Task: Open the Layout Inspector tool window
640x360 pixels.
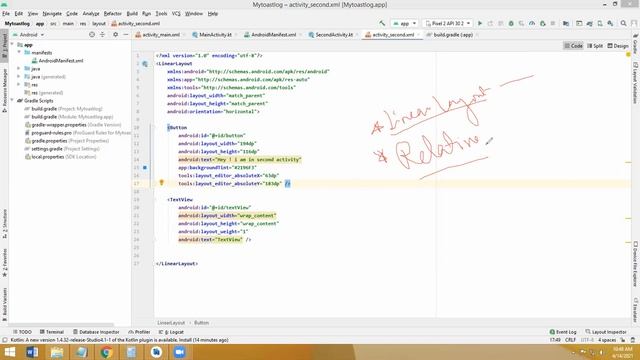Action: (x=606, y=332)
